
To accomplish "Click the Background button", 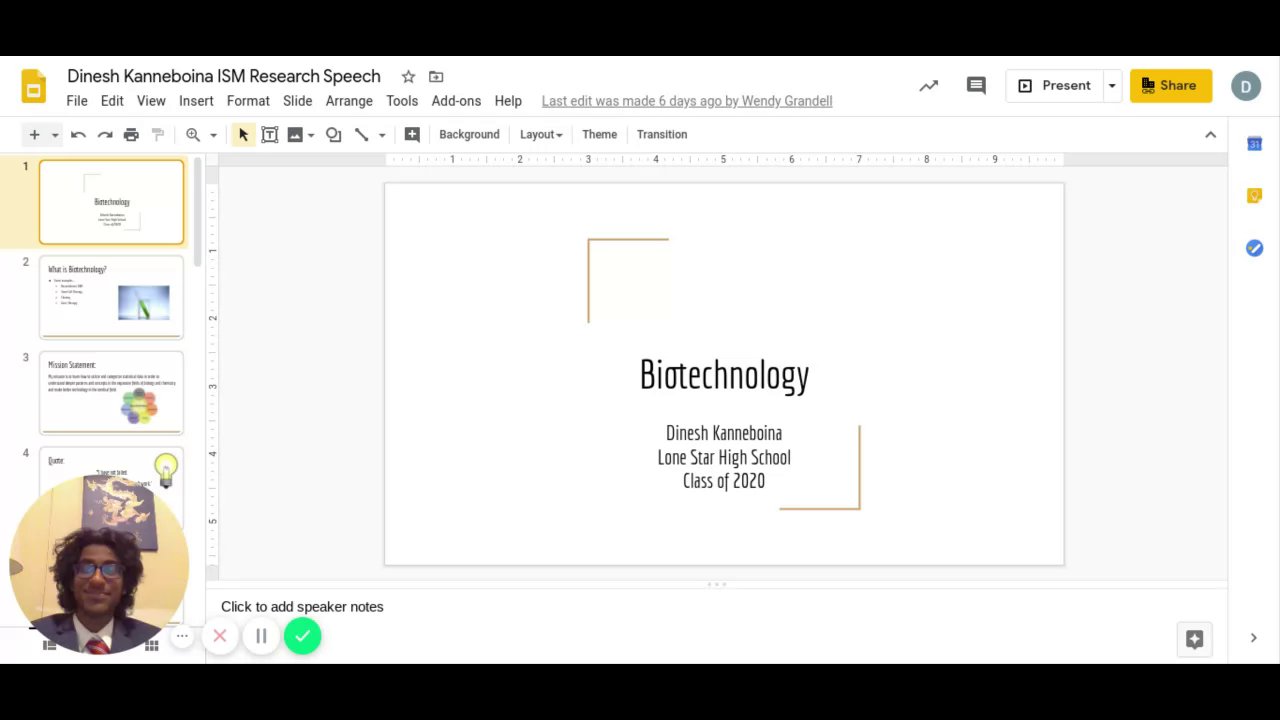I will 469,134.
